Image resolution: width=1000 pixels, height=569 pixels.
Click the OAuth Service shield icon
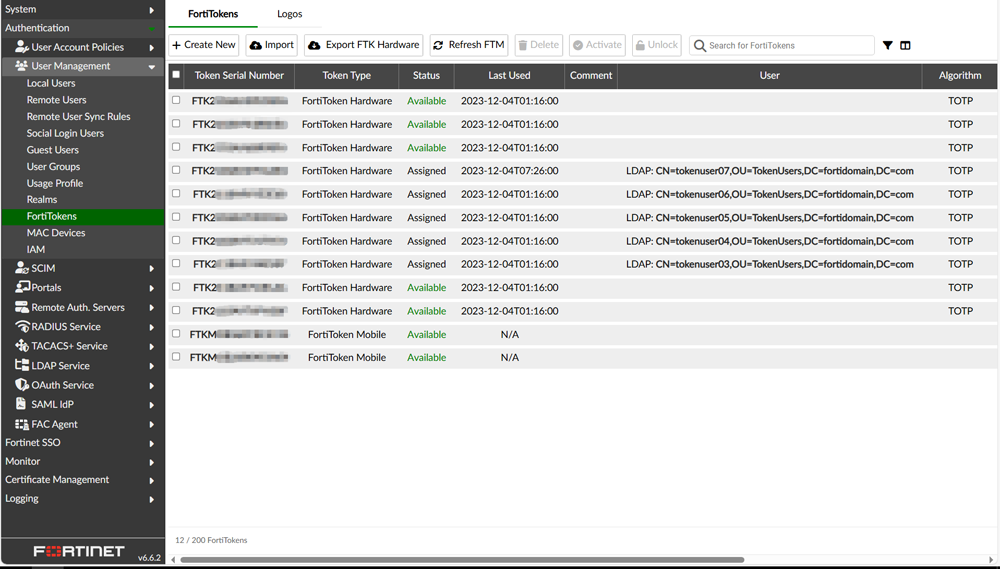[x=22, y=385]
